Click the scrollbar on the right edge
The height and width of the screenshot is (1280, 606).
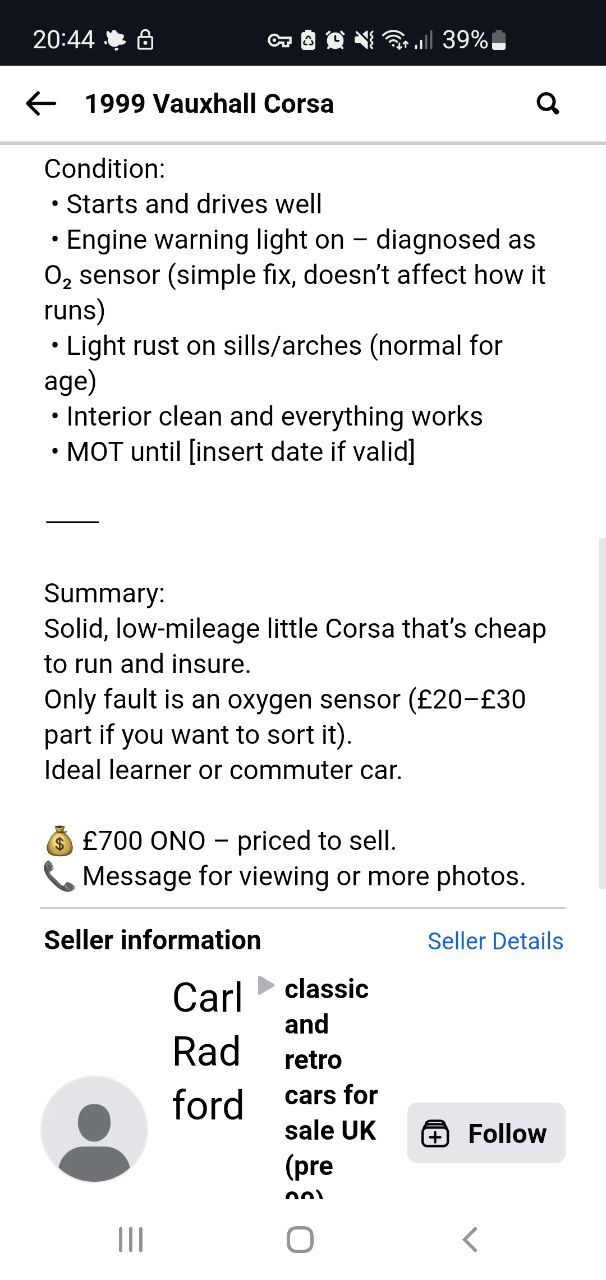[x=601, y=710]
